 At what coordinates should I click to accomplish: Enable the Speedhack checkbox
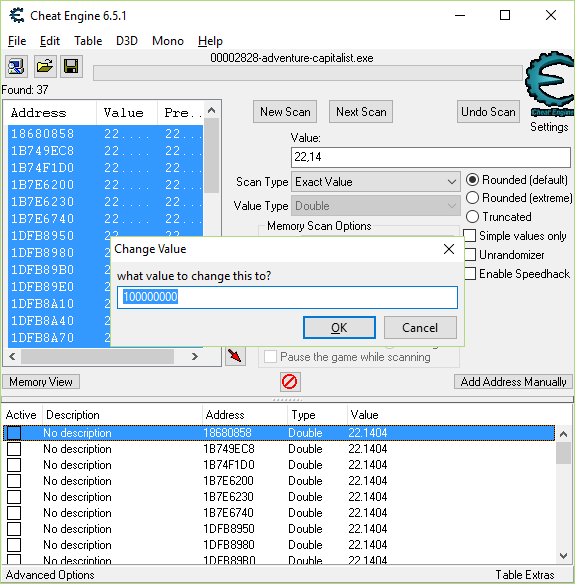470,274
